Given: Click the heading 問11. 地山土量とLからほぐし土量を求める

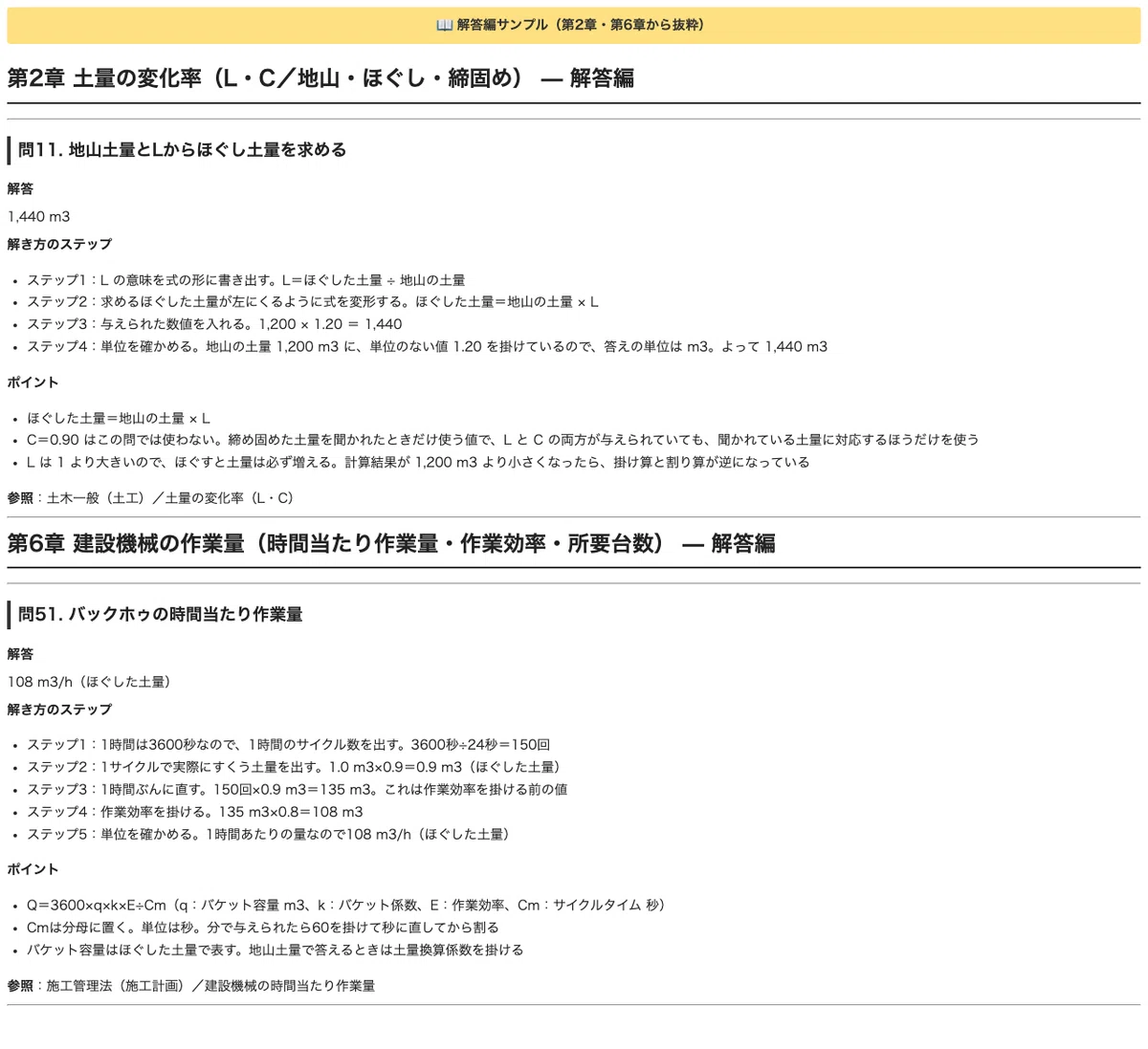Looking at the screenshot, I should pos(182,150).
